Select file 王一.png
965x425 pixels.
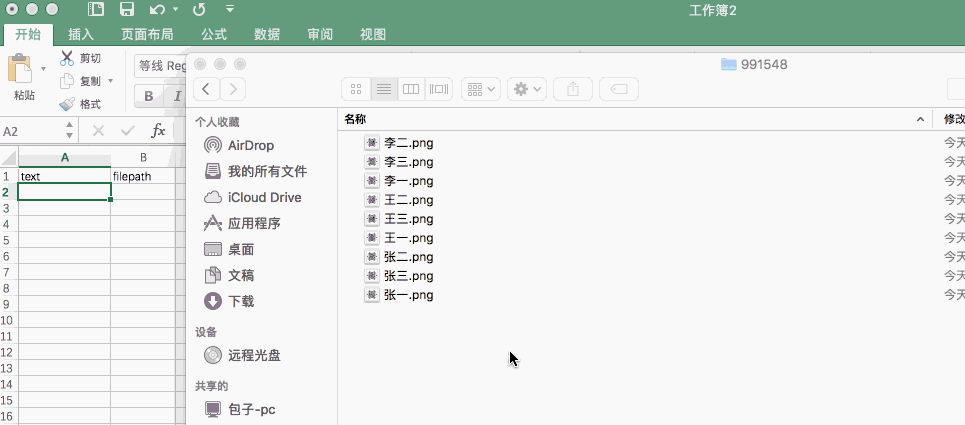tap(399, 238)
